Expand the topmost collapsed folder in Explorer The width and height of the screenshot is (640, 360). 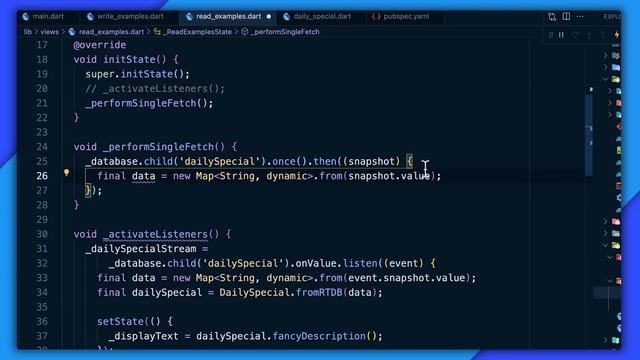pos(605,55)
